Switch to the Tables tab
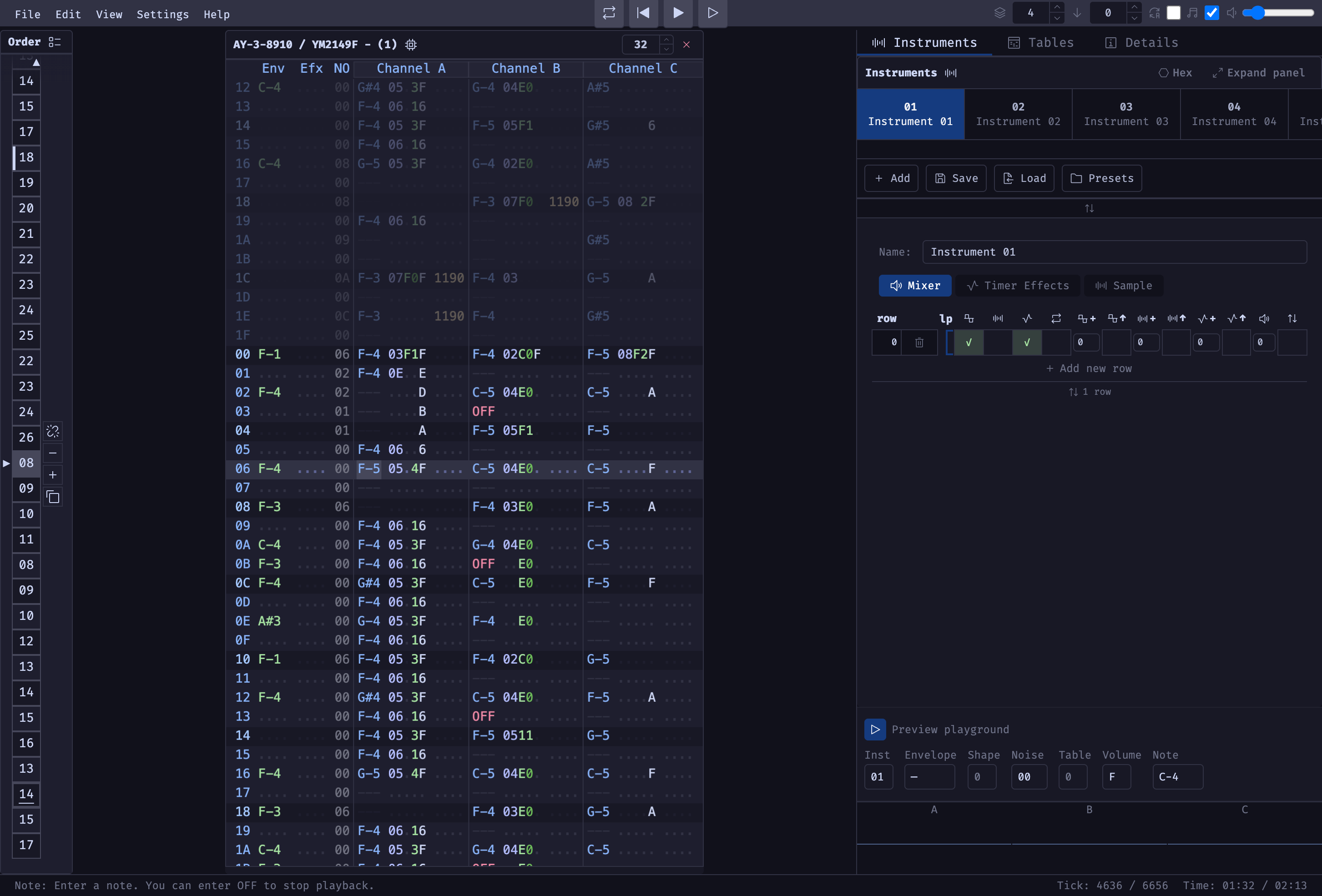 click(1041, 43)
